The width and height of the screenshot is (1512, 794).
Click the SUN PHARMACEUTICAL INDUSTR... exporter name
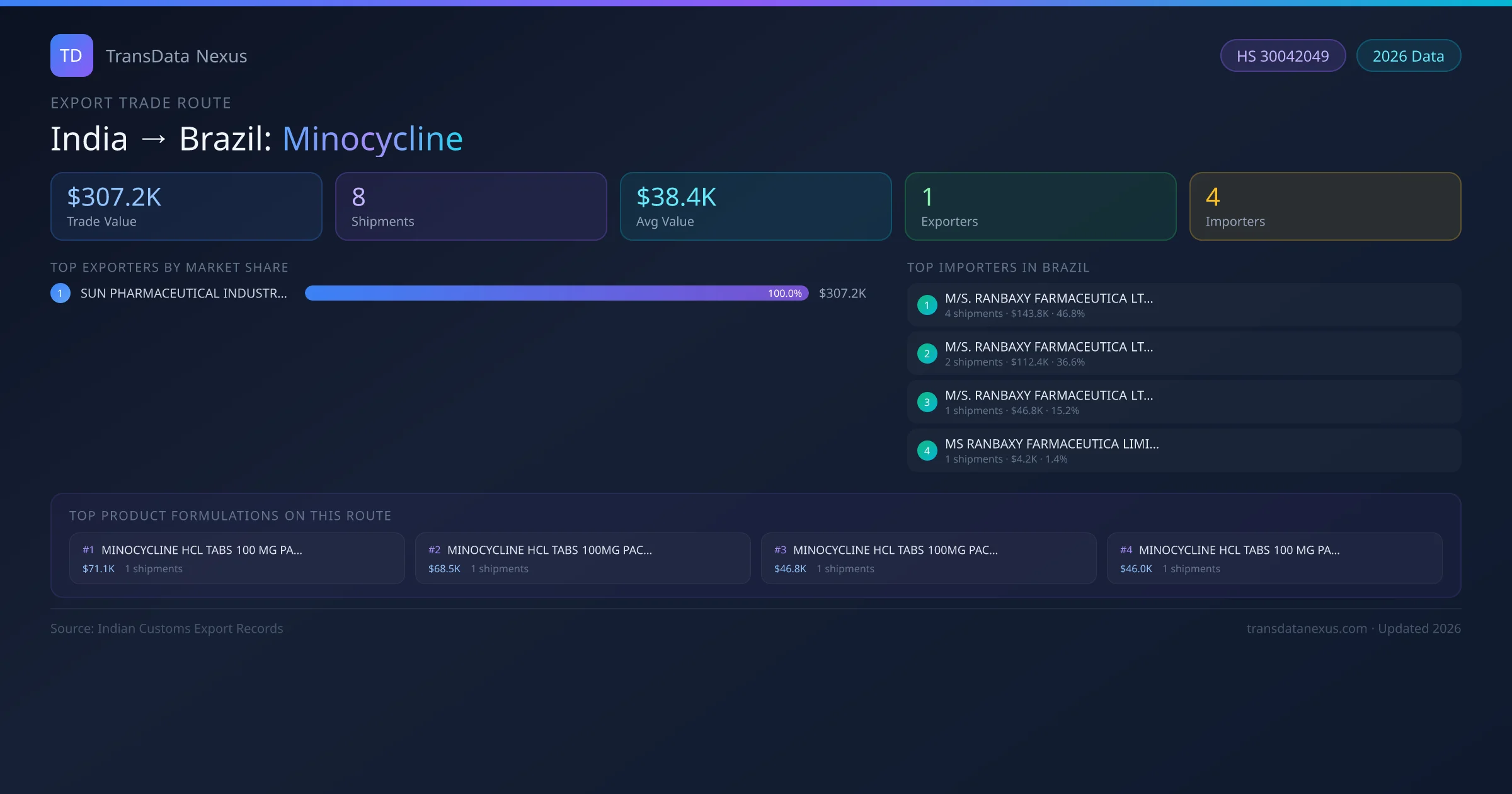coord(183,293)
